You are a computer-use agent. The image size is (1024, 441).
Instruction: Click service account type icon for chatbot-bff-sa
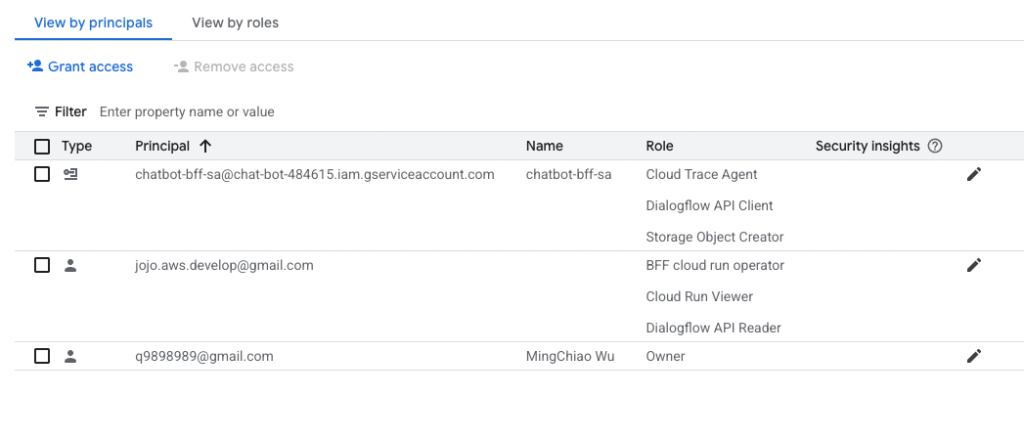(71, 174)
